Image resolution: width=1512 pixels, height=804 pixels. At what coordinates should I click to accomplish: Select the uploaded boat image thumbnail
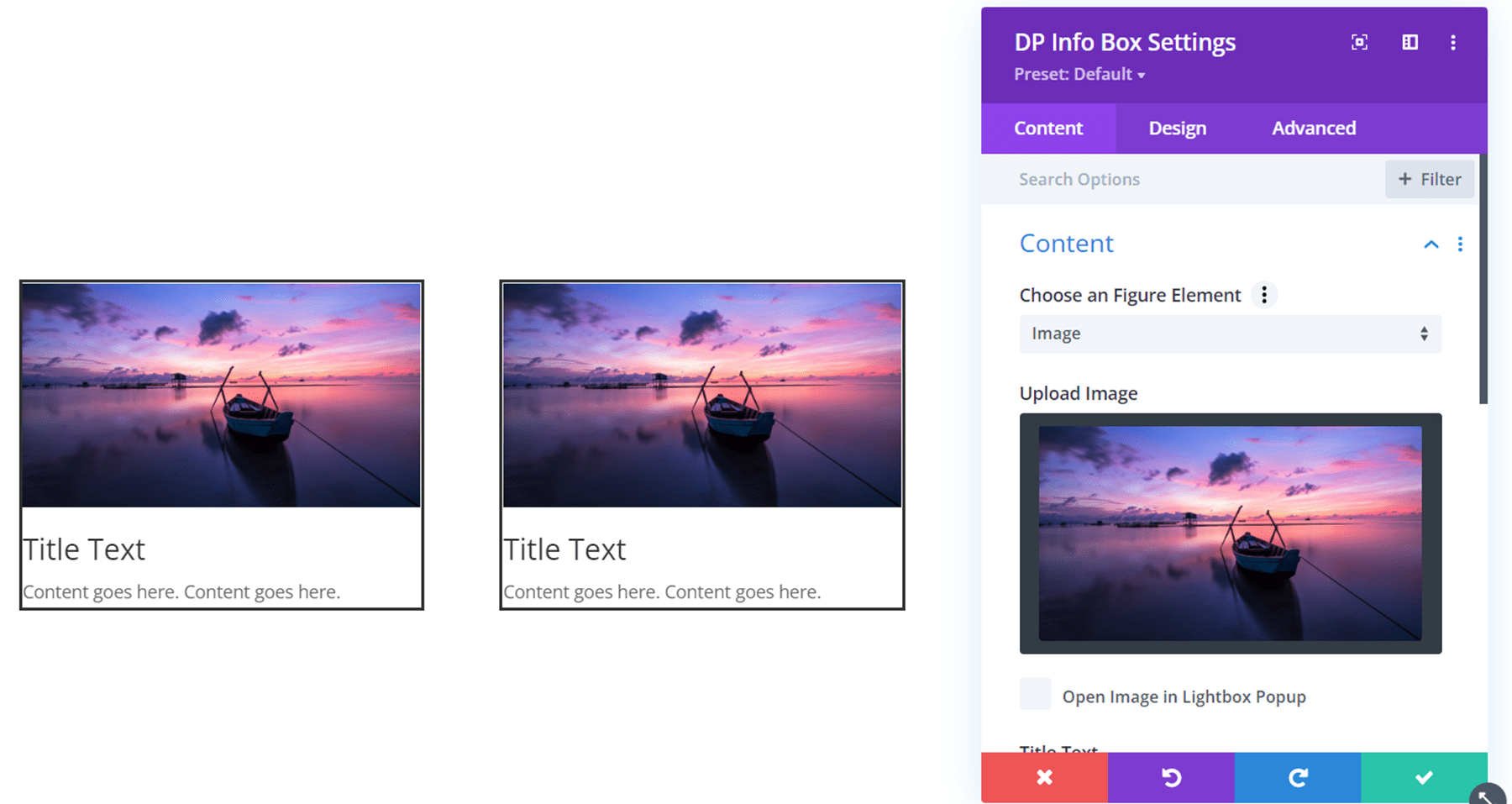(1229, 532)
